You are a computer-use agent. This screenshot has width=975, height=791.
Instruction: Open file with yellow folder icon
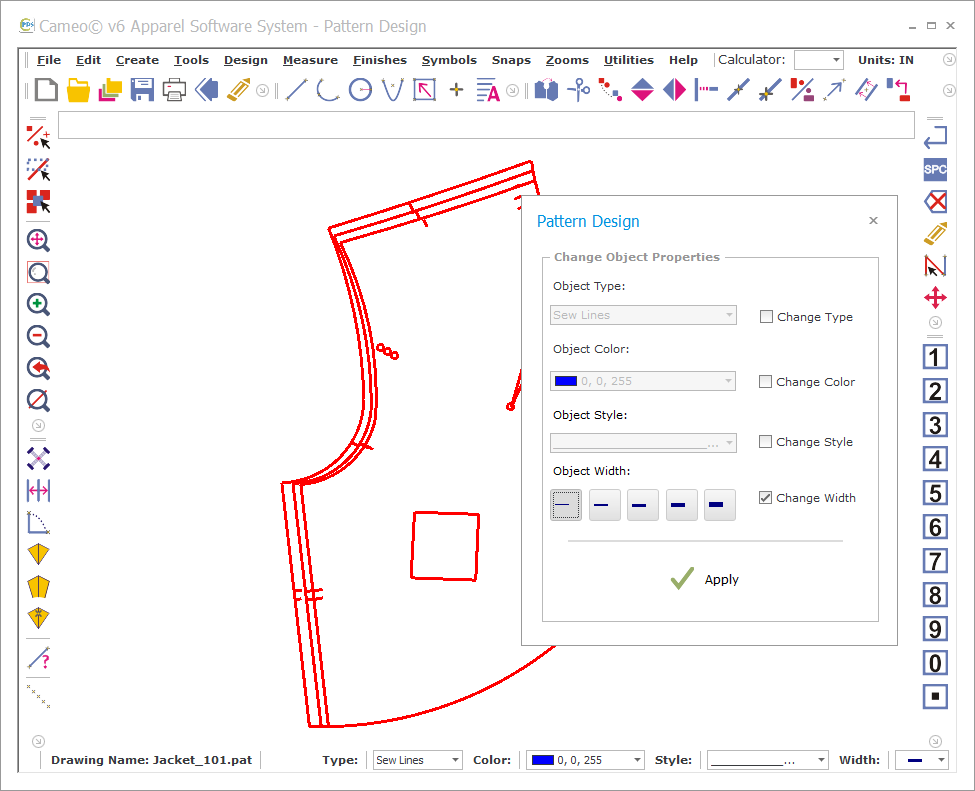click(x=78, y=90)
